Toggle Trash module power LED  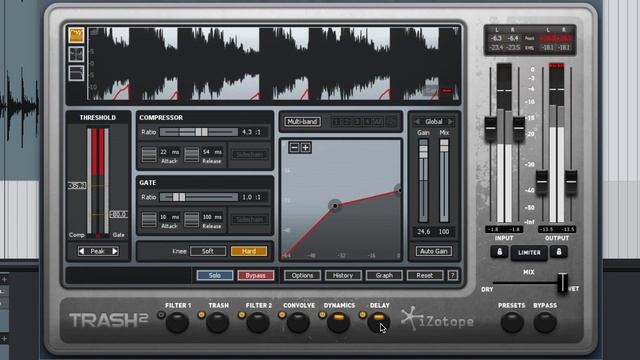pos(201,315)
